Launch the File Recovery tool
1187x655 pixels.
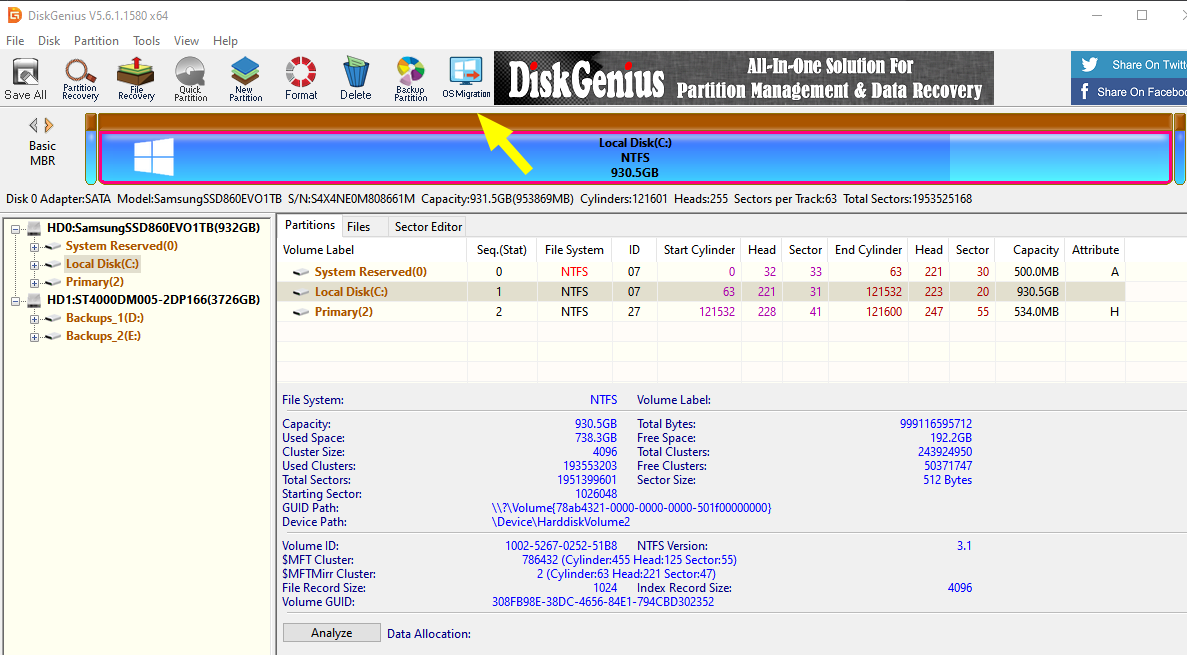click(136, 79)
